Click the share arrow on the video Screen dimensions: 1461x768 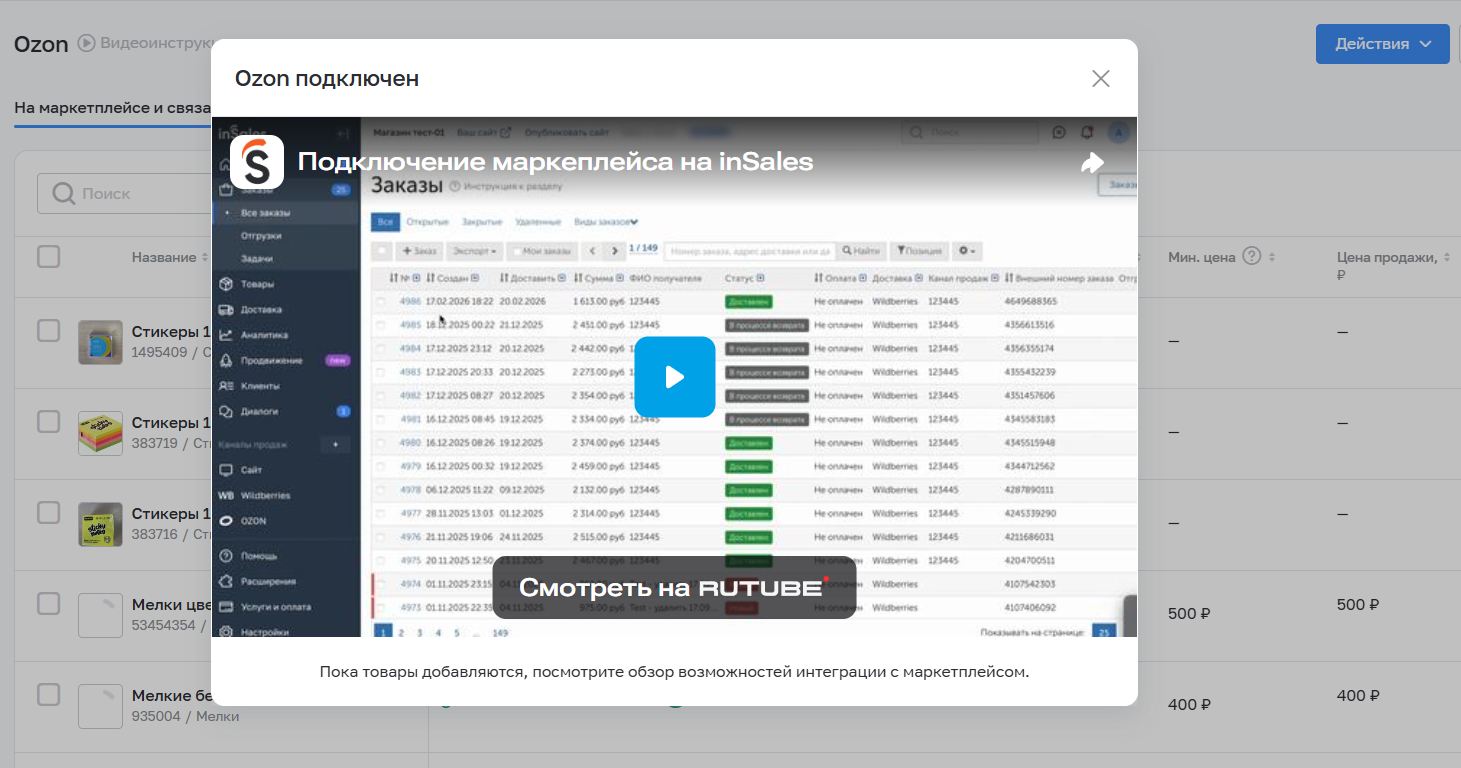coord(1092,162)
